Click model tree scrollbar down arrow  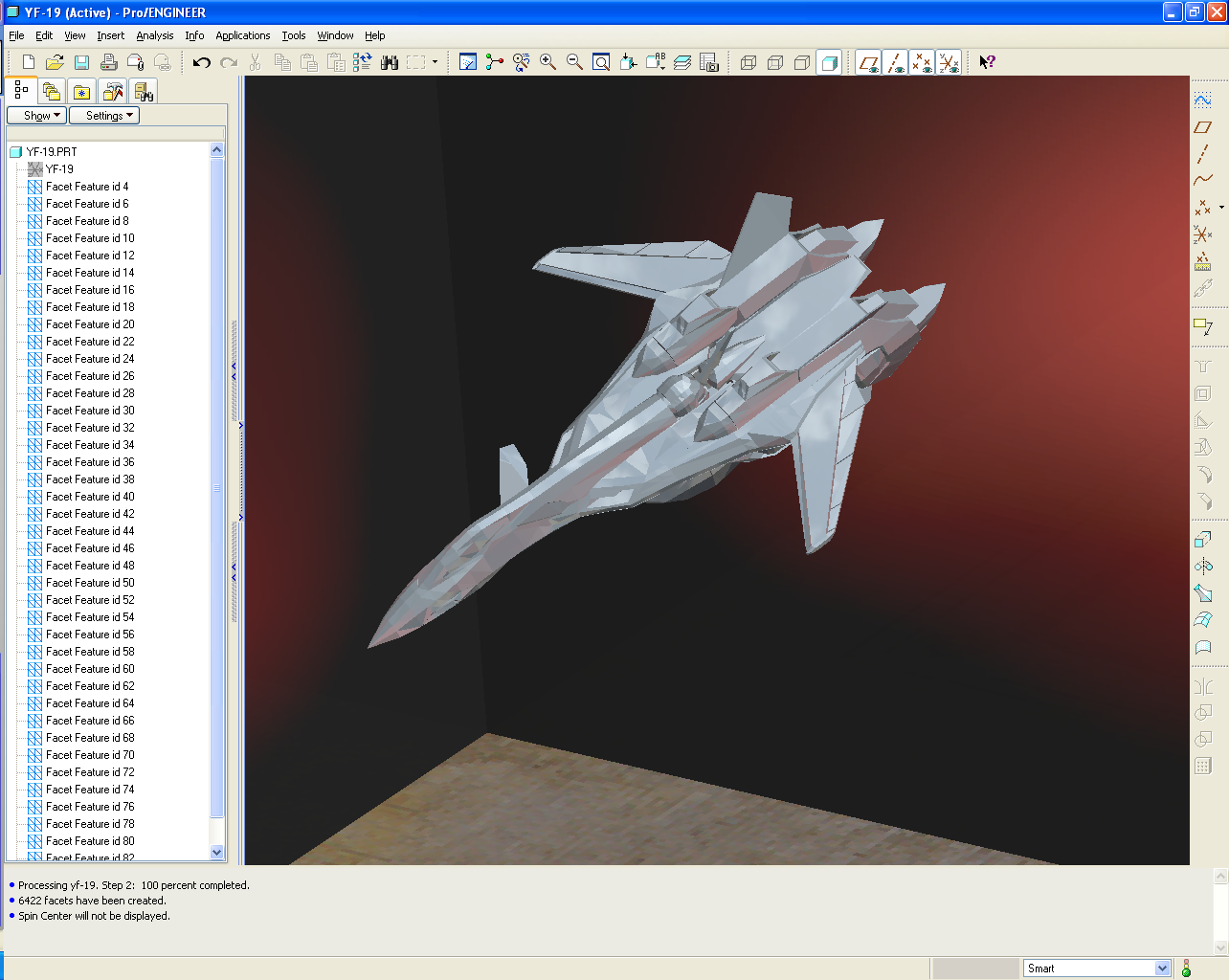(x=216, y=852)
